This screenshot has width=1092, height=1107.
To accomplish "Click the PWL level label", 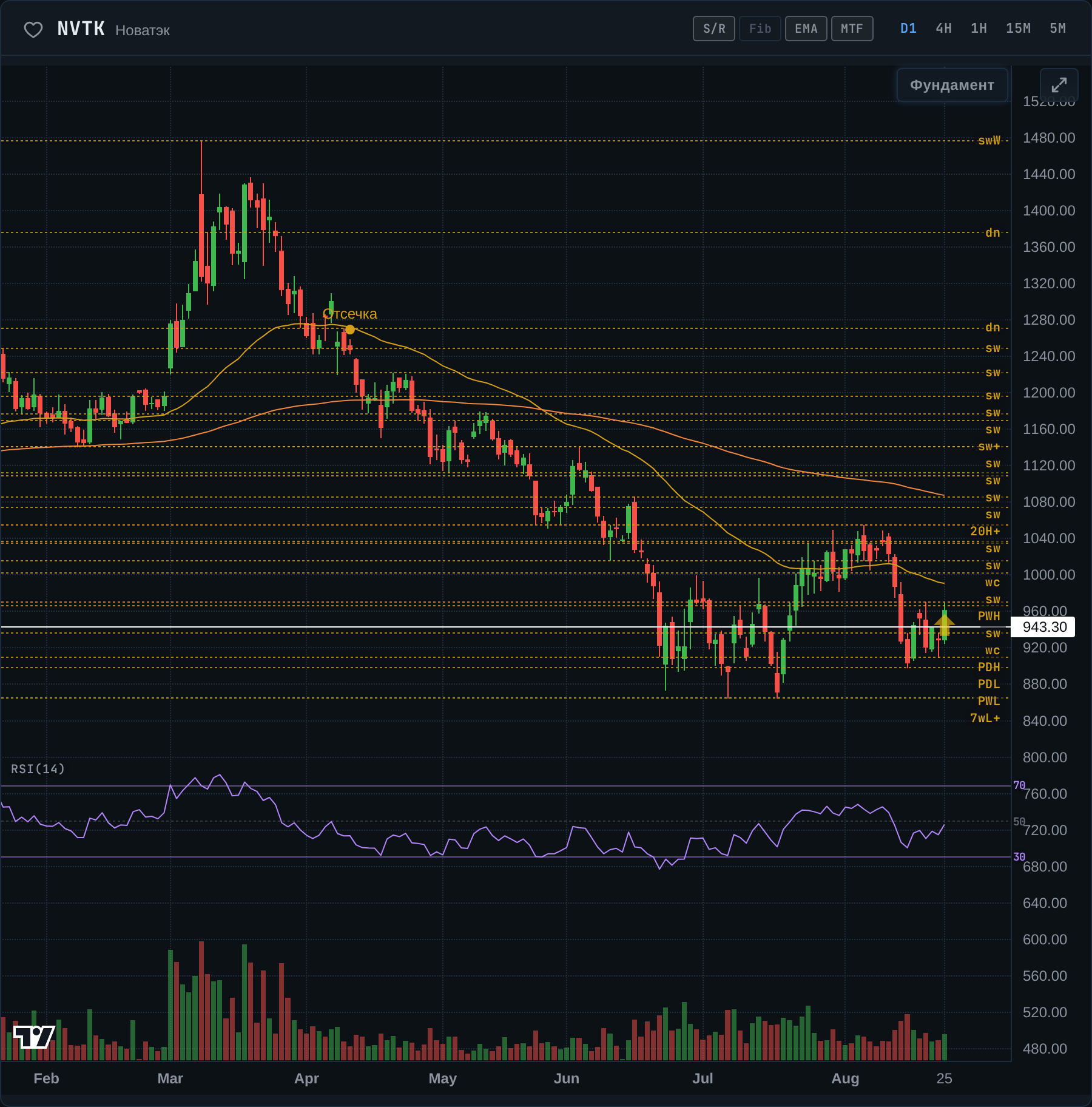I will point(989,701).
